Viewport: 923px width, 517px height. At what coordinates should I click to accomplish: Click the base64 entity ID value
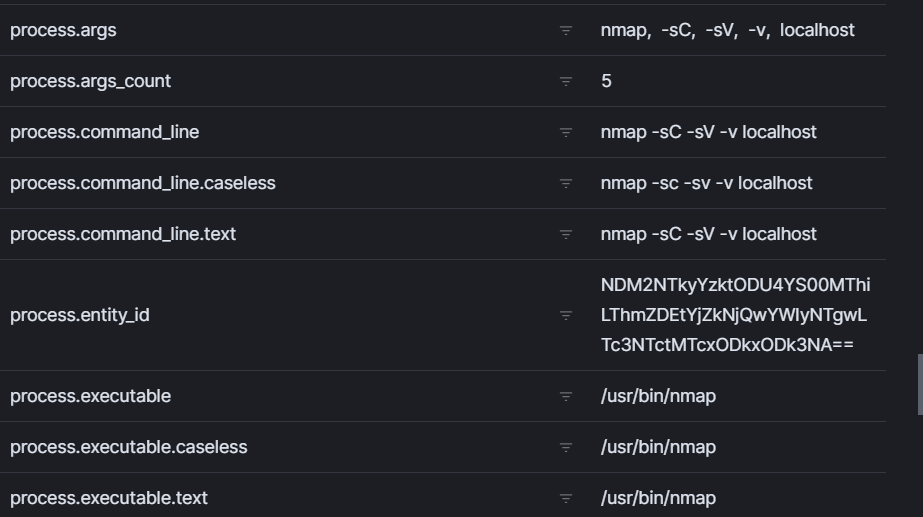point(735,315)
